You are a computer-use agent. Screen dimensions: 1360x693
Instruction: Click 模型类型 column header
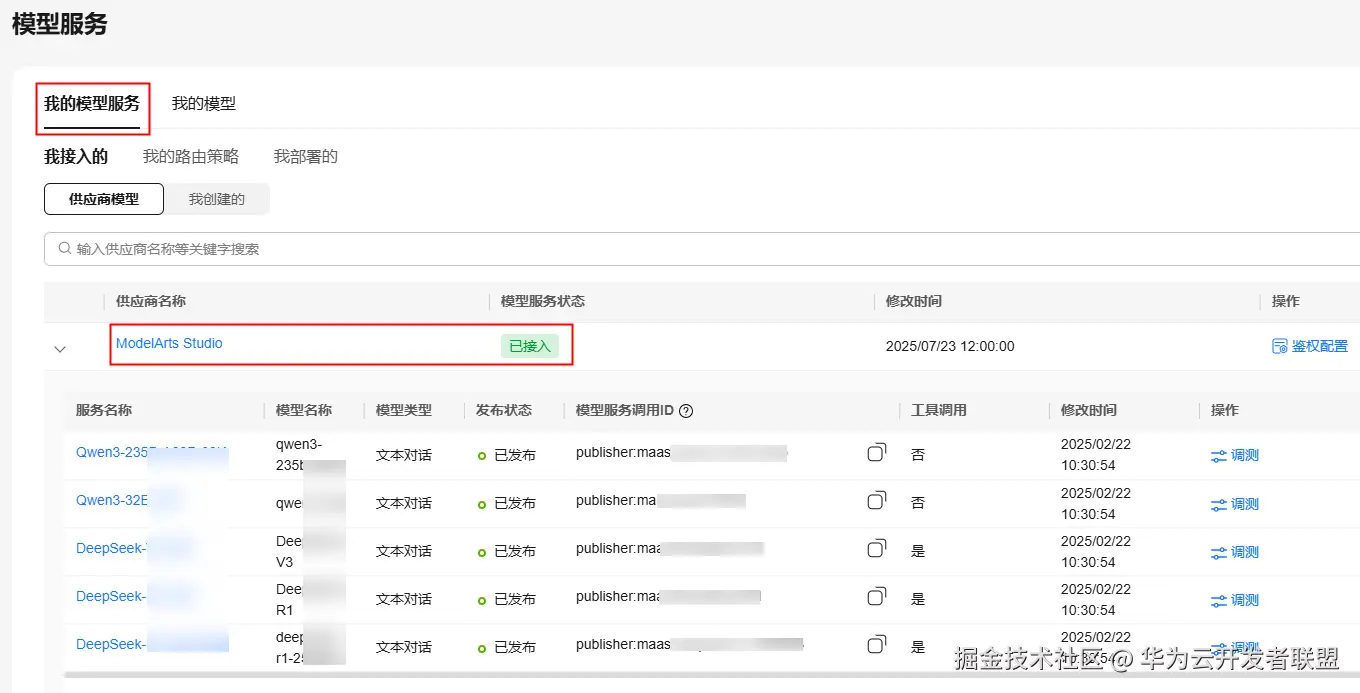(404, 410)
